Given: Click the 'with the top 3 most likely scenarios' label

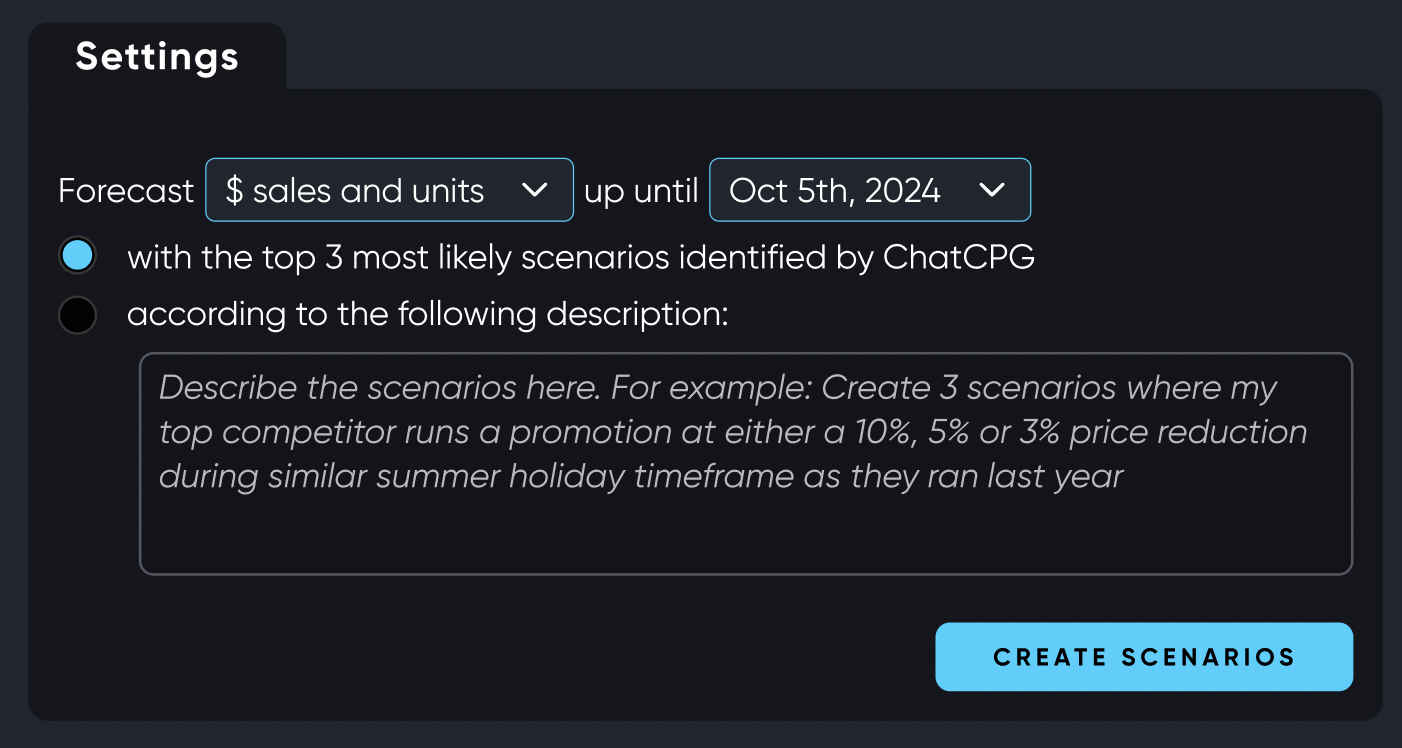Looking at the screenshot, I should point(581,257).
